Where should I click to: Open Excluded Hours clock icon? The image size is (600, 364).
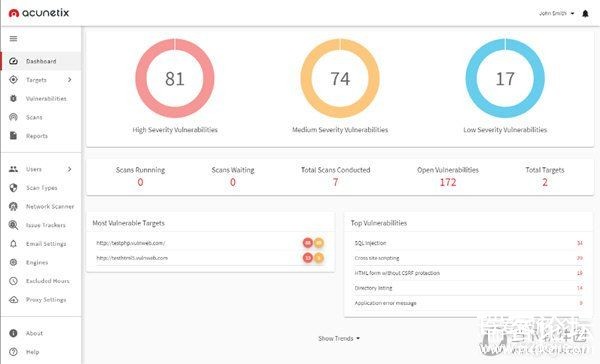(13, 281)
